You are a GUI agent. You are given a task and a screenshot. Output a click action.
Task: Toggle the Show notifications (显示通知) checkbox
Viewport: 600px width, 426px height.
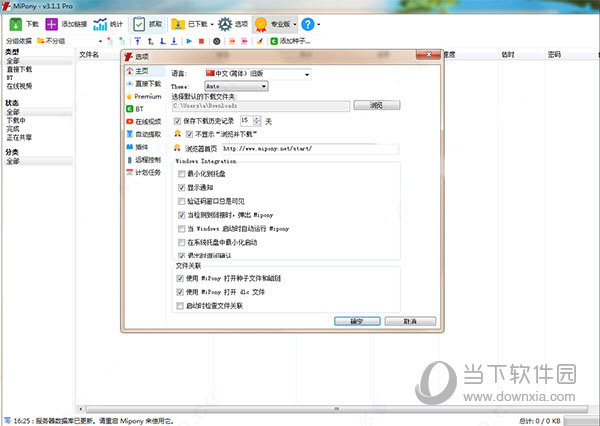click(x=181, y=188)
